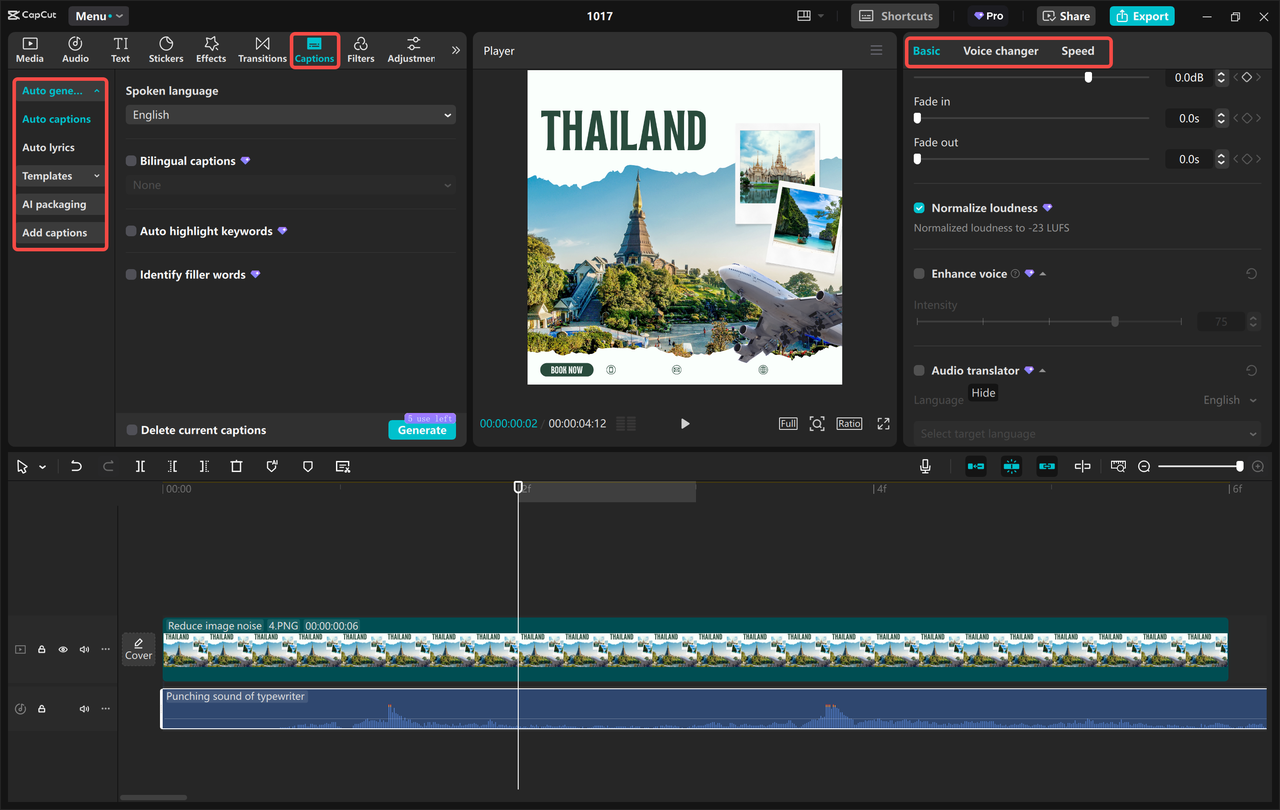
Task: Click the Generate captions button
Action: [x=421, y=429]
